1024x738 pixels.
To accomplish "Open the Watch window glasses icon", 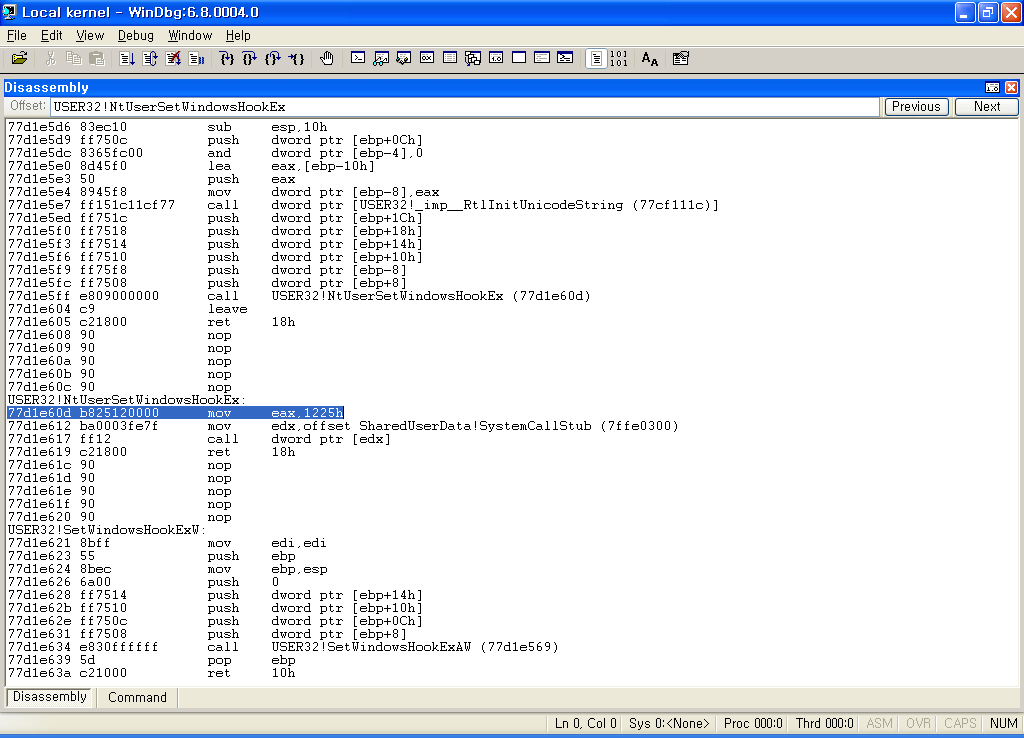I will click(x=381, y=59).
